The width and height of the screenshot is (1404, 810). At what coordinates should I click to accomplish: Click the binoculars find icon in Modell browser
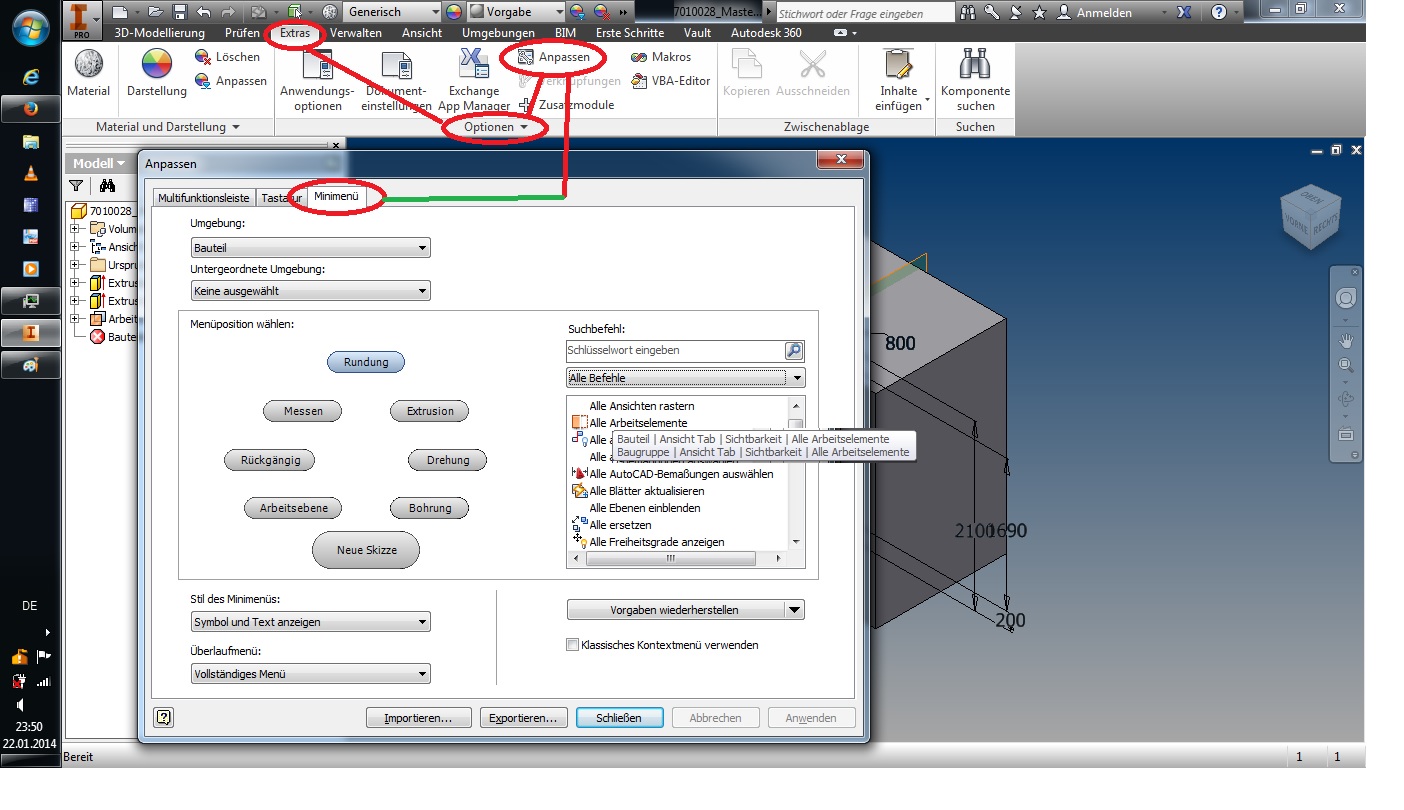click(107, 185)
